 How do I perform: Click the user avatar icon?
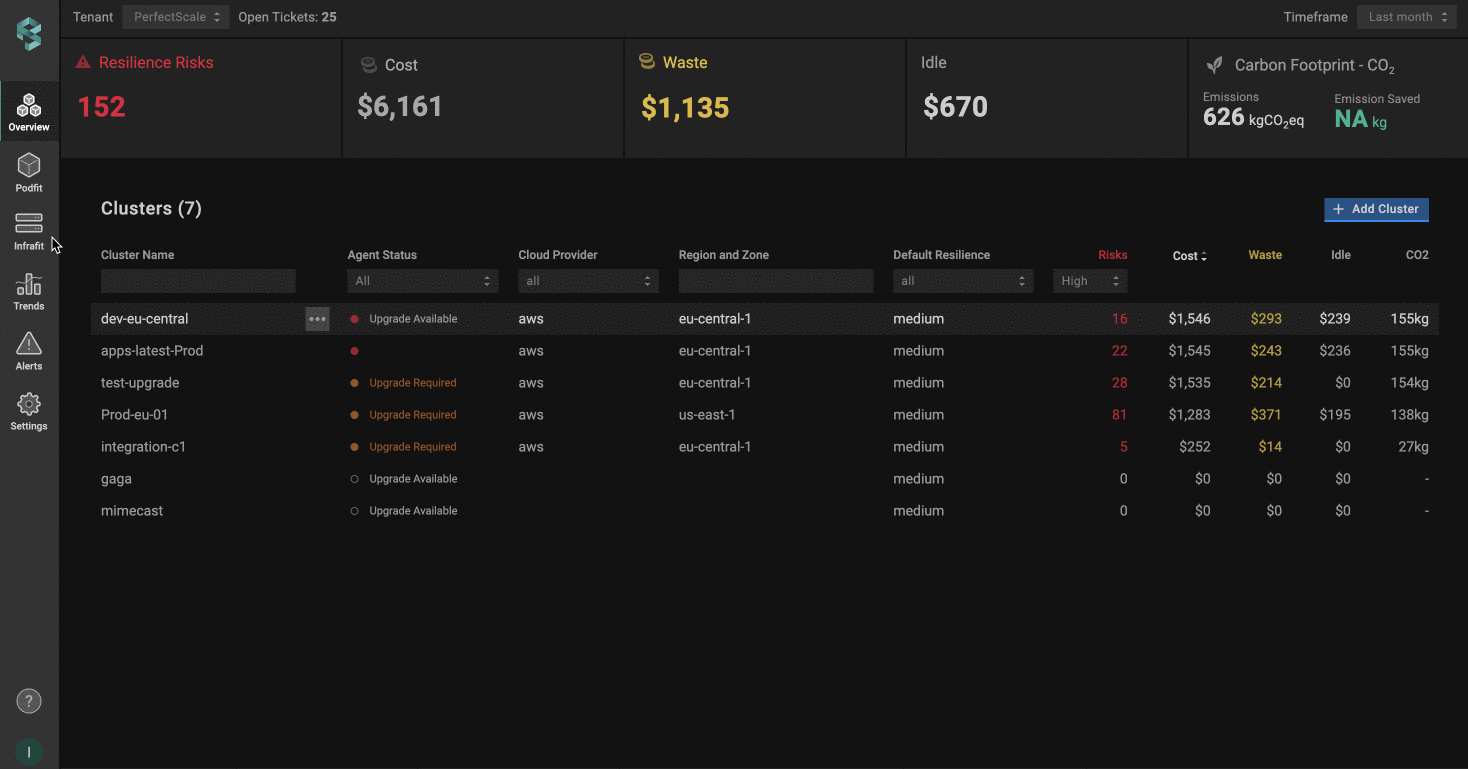pyautogui.click(x=29, y=752)
